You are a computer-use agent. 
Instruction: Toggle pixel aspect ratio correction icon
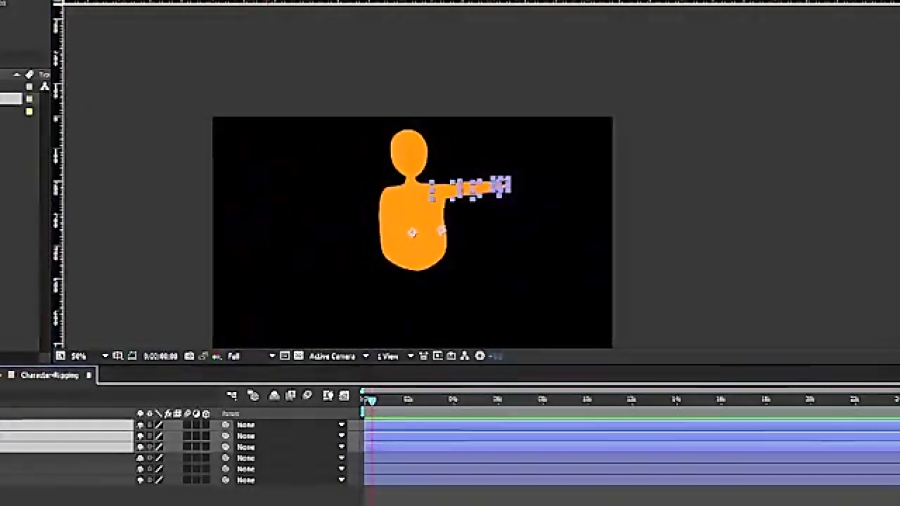pyautogui.click(x=424, y=356)
